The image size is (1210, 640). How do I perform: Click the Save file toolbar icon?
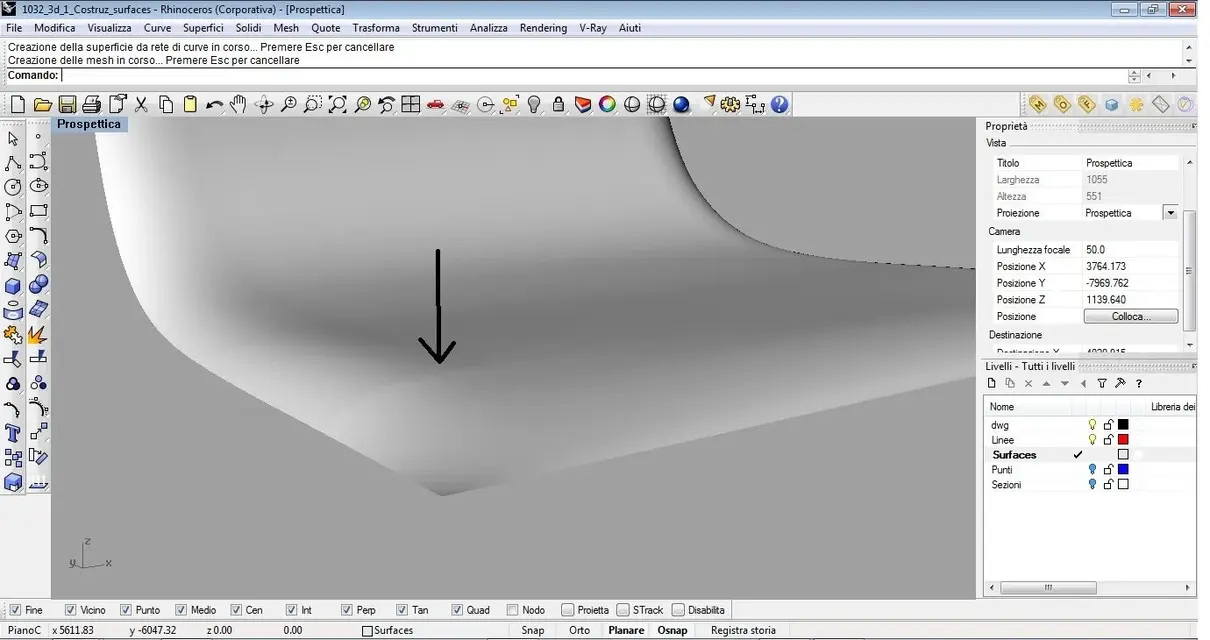[x=67, y=104]
